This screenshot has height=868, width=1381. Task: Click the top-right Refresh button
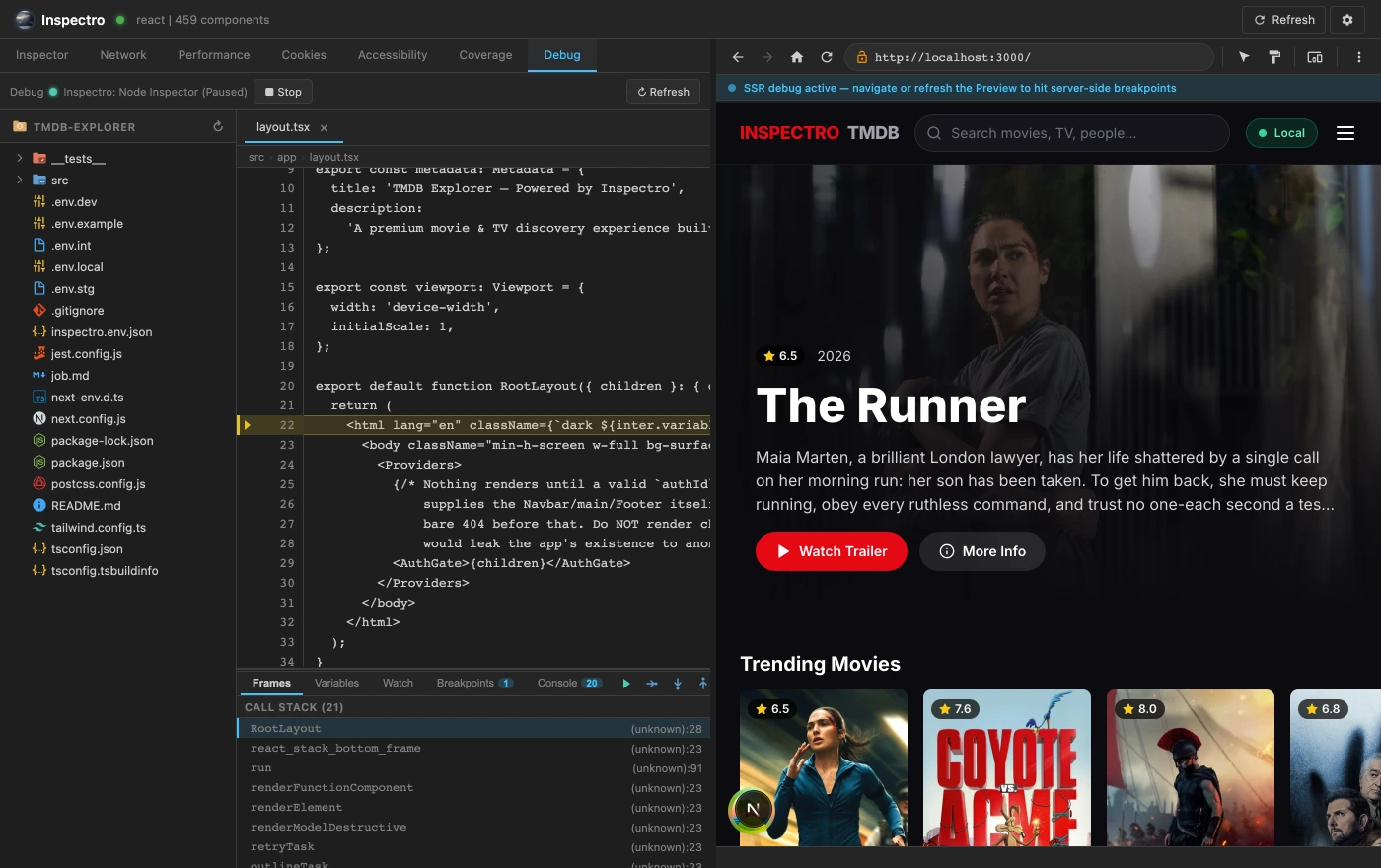1283,20
